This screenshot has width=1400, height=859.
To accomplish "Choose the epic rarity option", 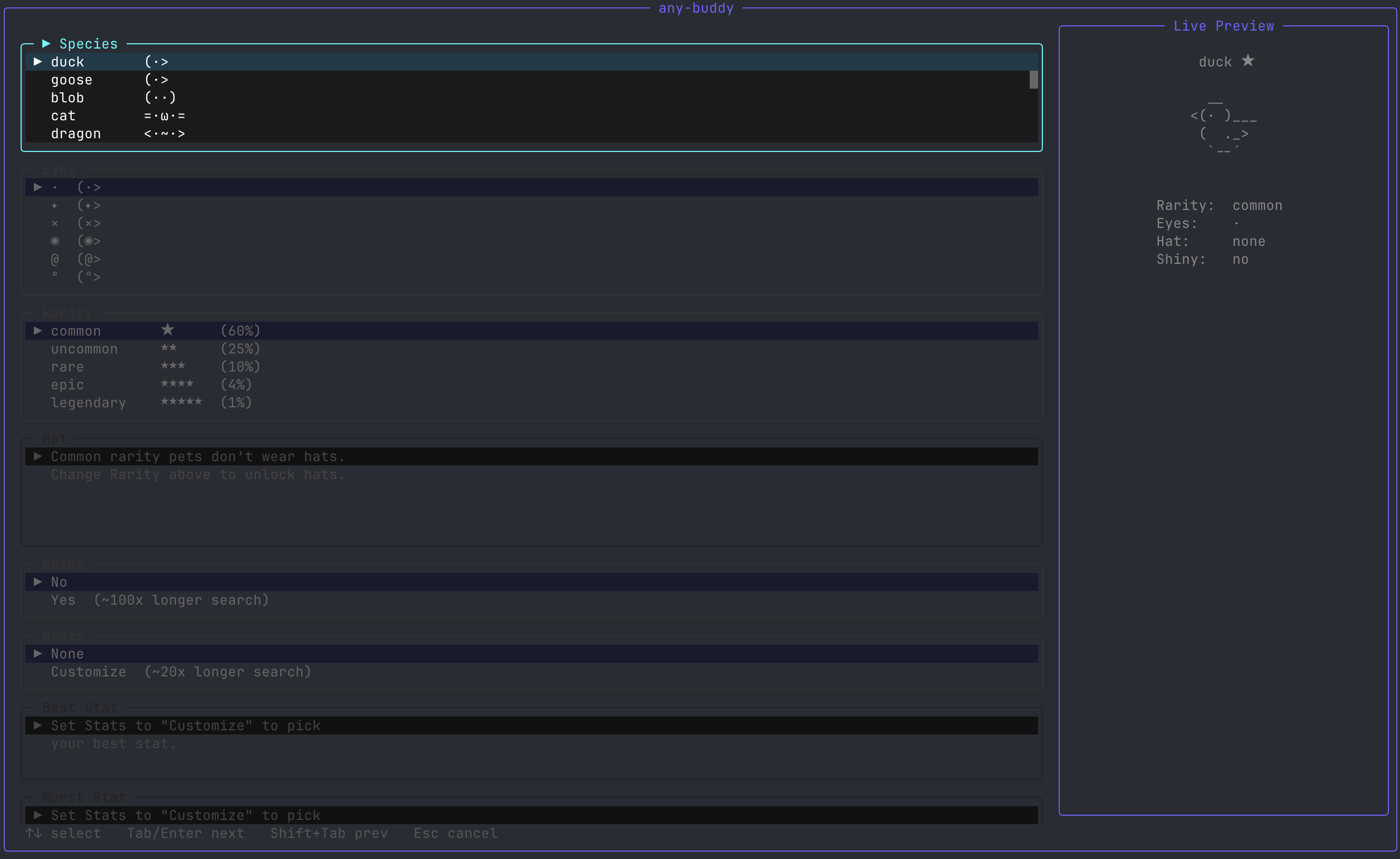I will pyautogui.click(x=531, y=385).
